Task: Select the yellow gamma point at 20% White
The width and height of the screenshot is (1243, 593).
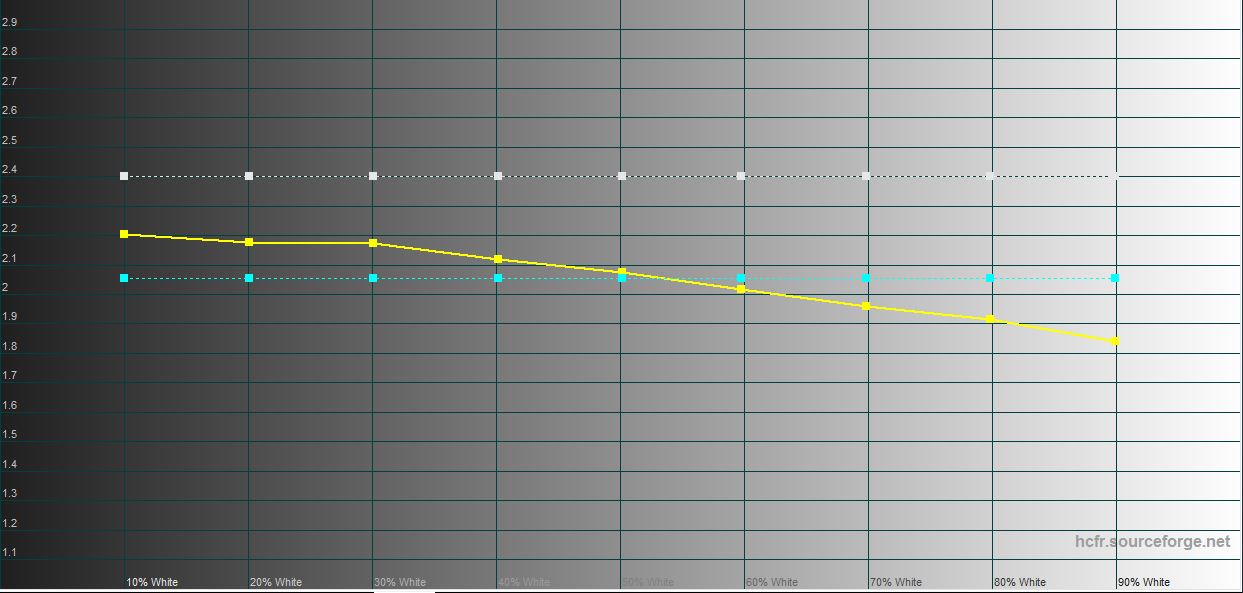Action: click(x=249, y=242)
